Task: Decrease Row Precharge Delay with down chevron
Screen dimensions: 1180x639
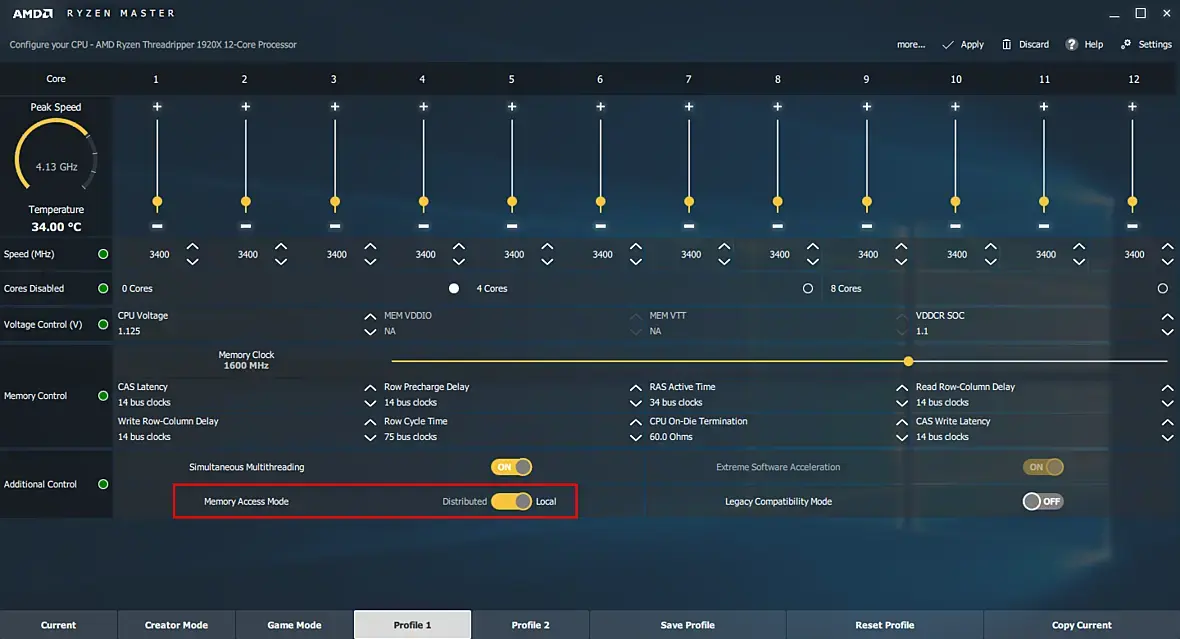Action: tap(636, 403)
